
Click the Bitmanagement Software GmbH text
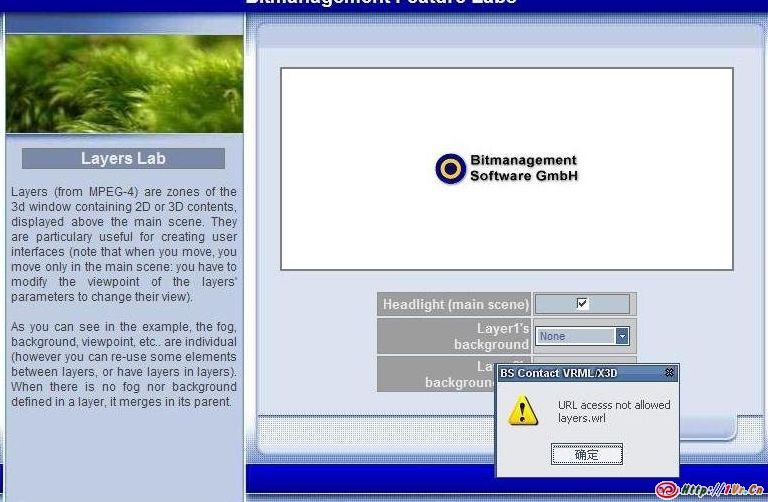(x=524, y=168)
